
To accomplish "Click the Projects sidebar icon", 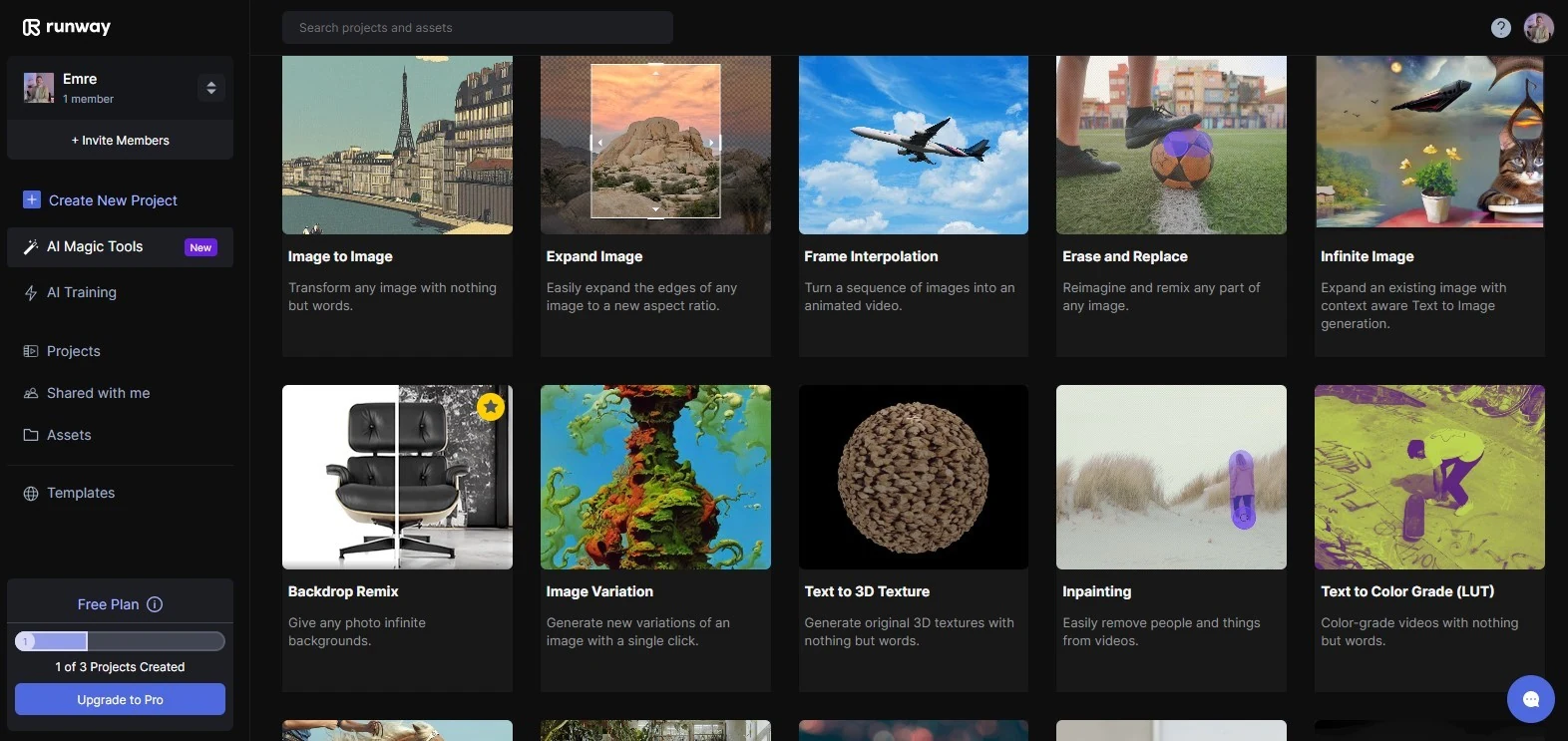I will click(x=31, y=351).
